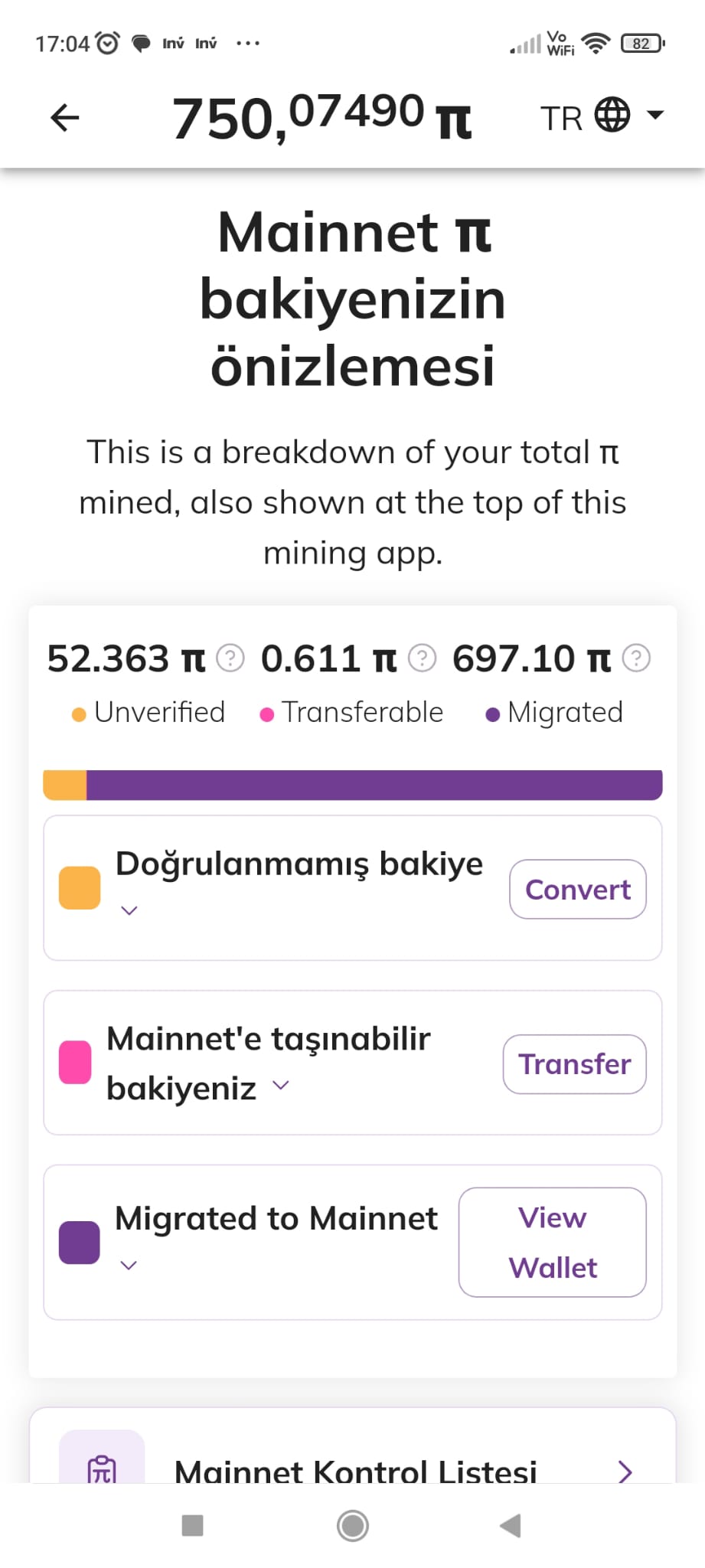Click the orange unverified color swatch
Screen dimensions: 705x1568
80,887
